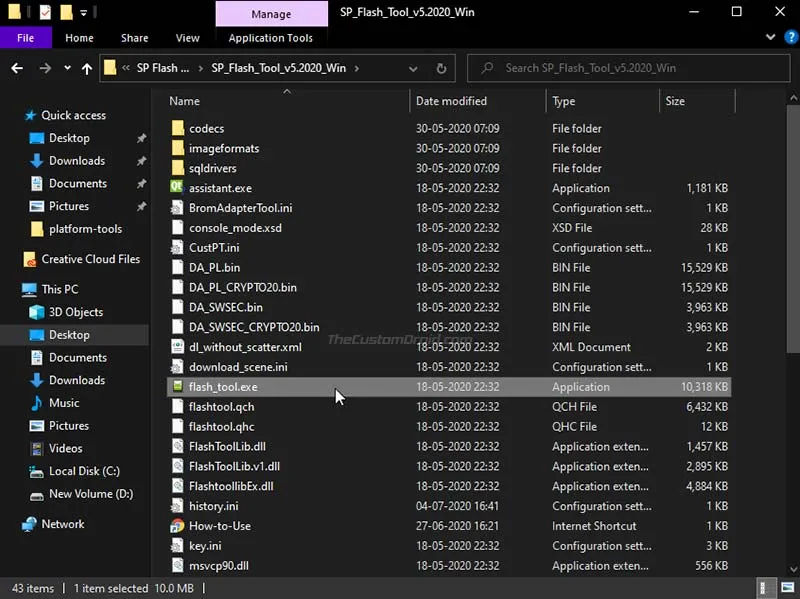
Task: Select the assistant.exe application
Action: [x=222, y=188]
